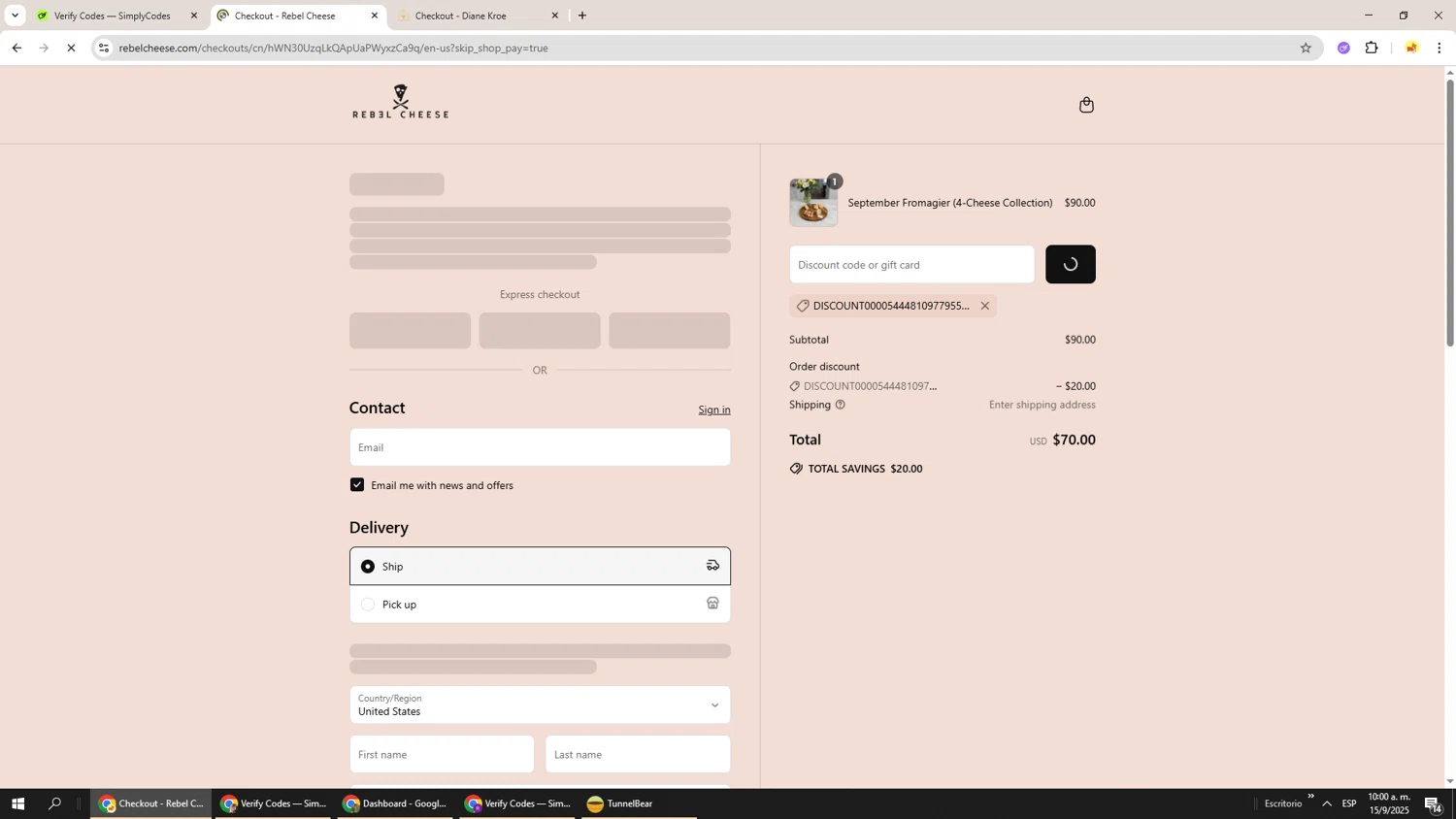Toggle Email me with news and offers

357,485
